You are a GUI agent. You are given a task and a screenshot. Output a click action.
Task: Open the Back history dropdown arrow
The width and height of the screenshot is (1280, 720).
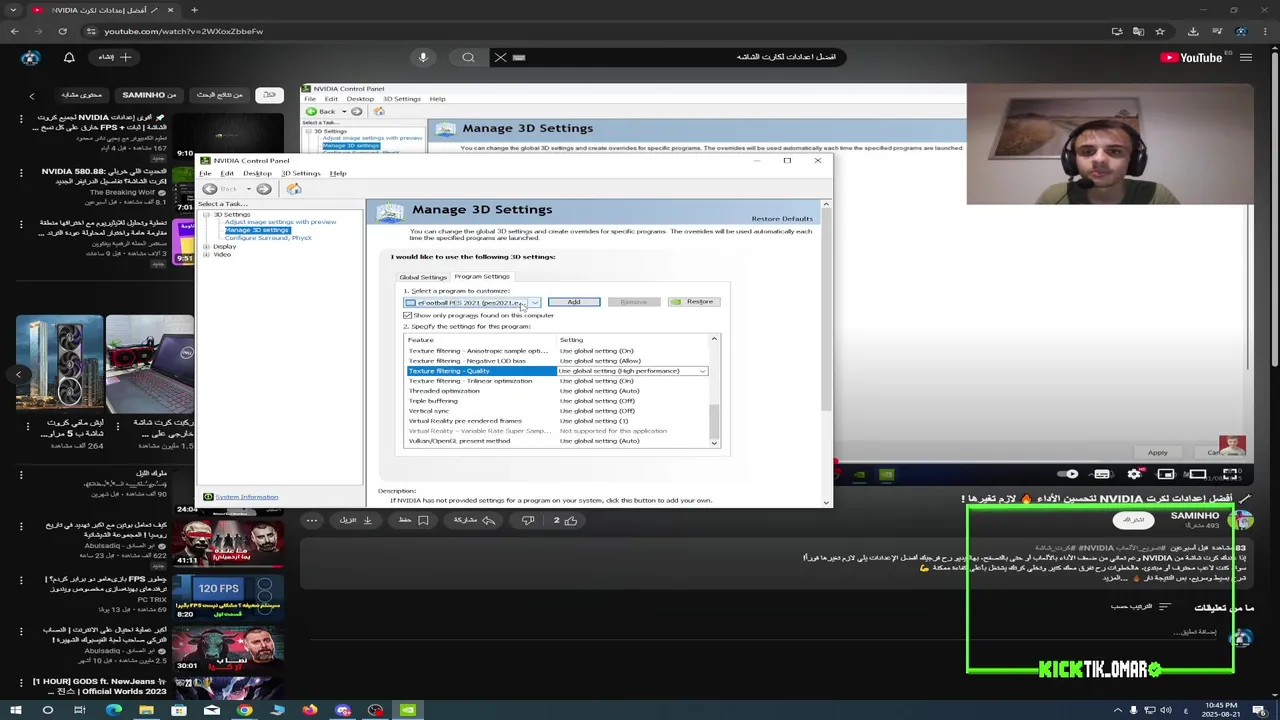(248, 189)
